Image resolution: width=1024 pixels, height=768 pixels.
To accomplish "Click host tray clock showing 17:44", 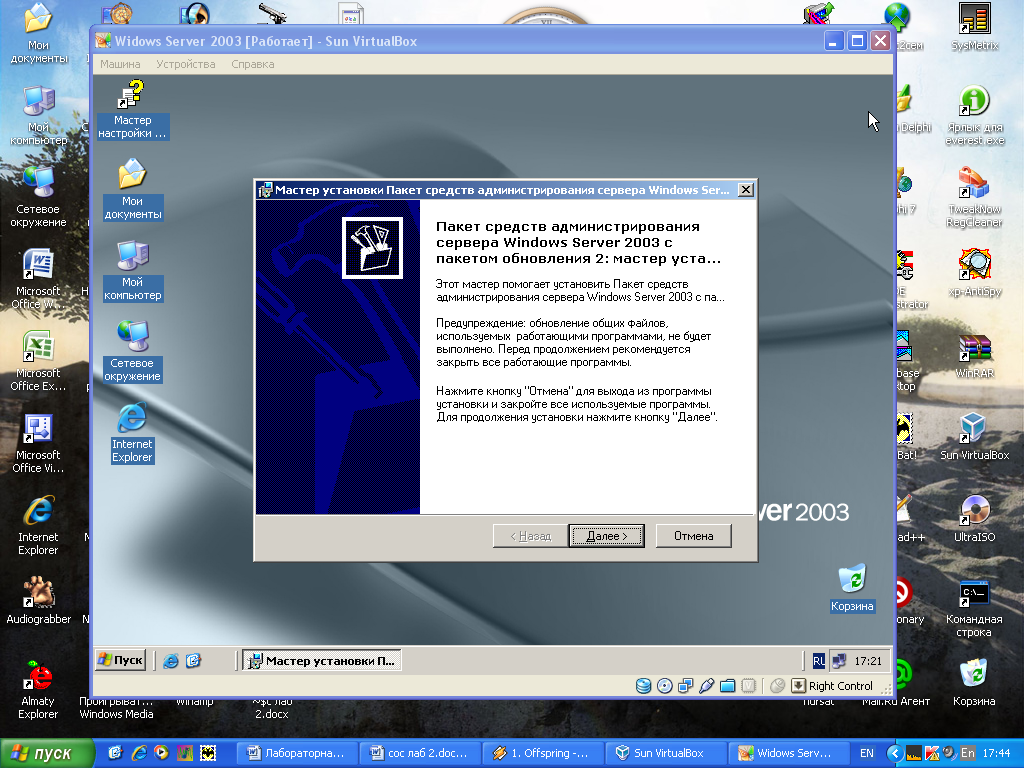I will (996, 753).
